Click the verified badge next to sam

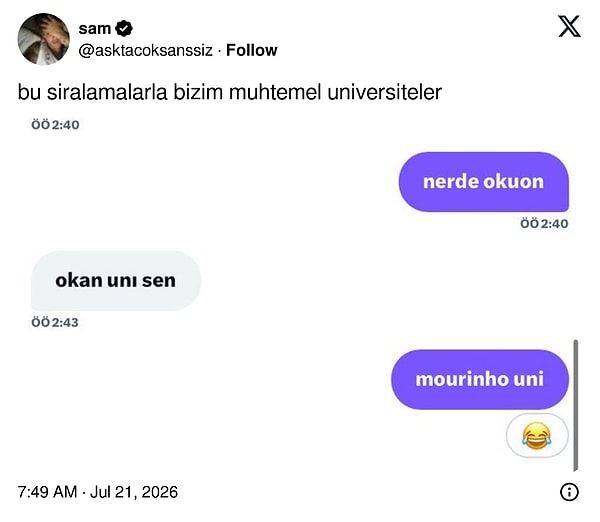pyautogui.click(x=124, y=28)
